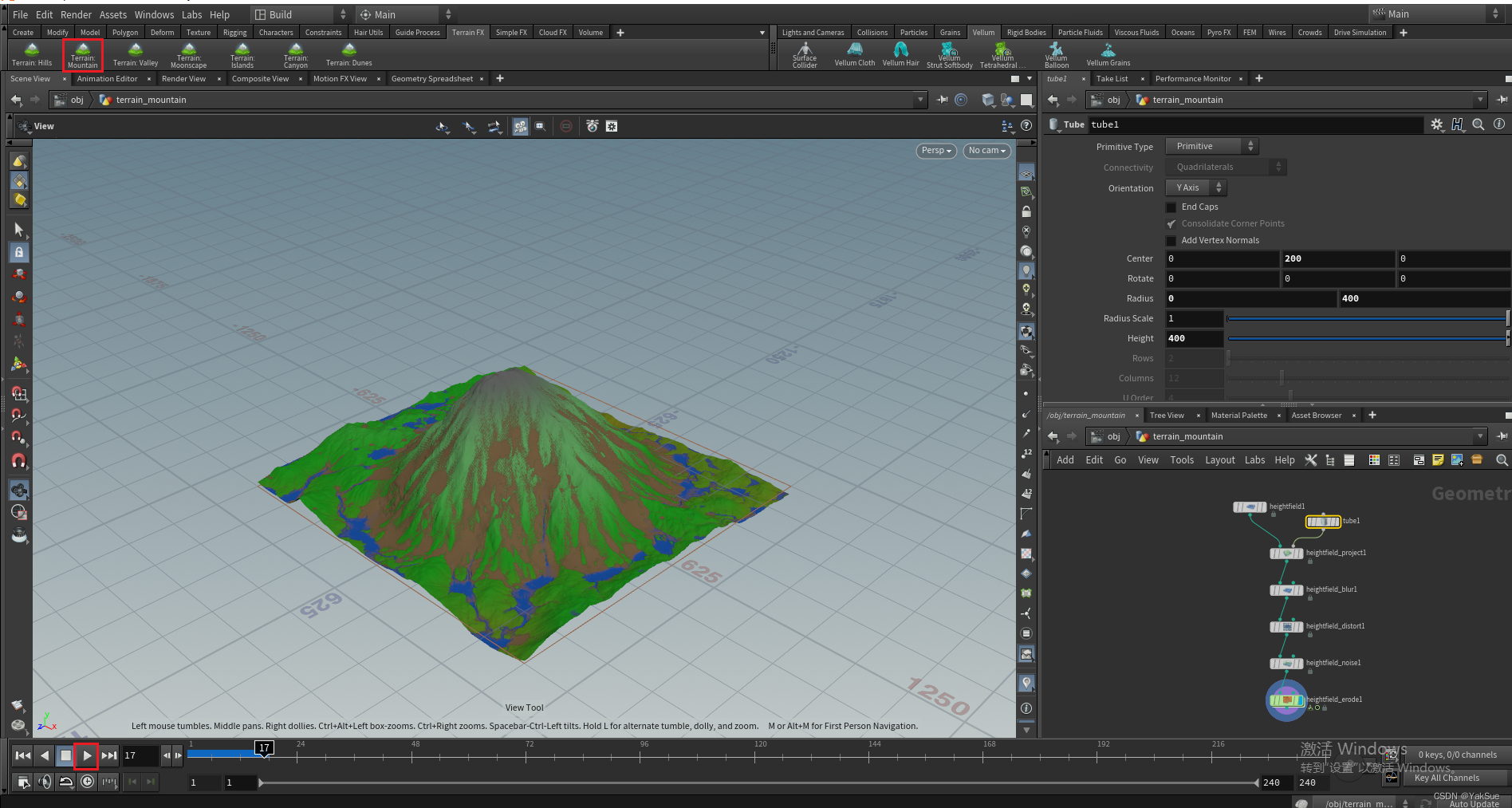Click the obj path button in scene view
This screenshot has width=1512, height=808.
pos(69,100)
